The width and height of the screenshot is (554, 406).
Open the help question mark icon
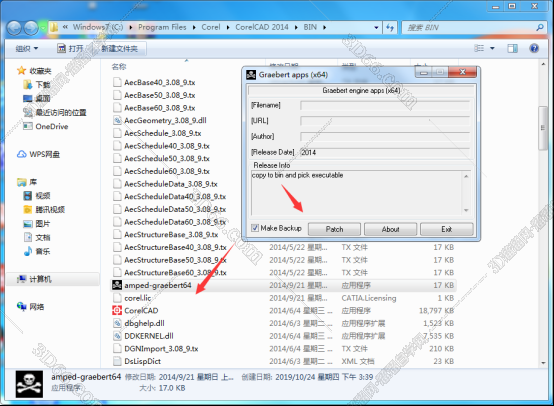[x=534, y=48]
